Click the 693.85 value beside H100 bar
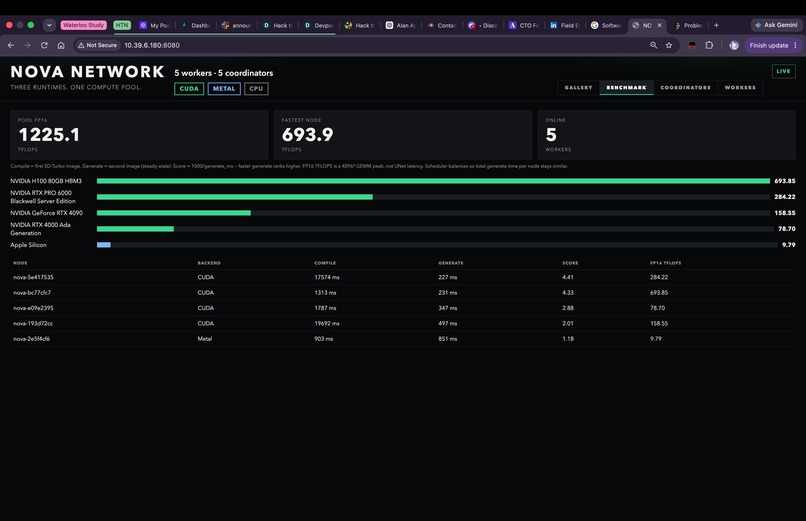This screenshot has width=806, height=521. (785, 181)
